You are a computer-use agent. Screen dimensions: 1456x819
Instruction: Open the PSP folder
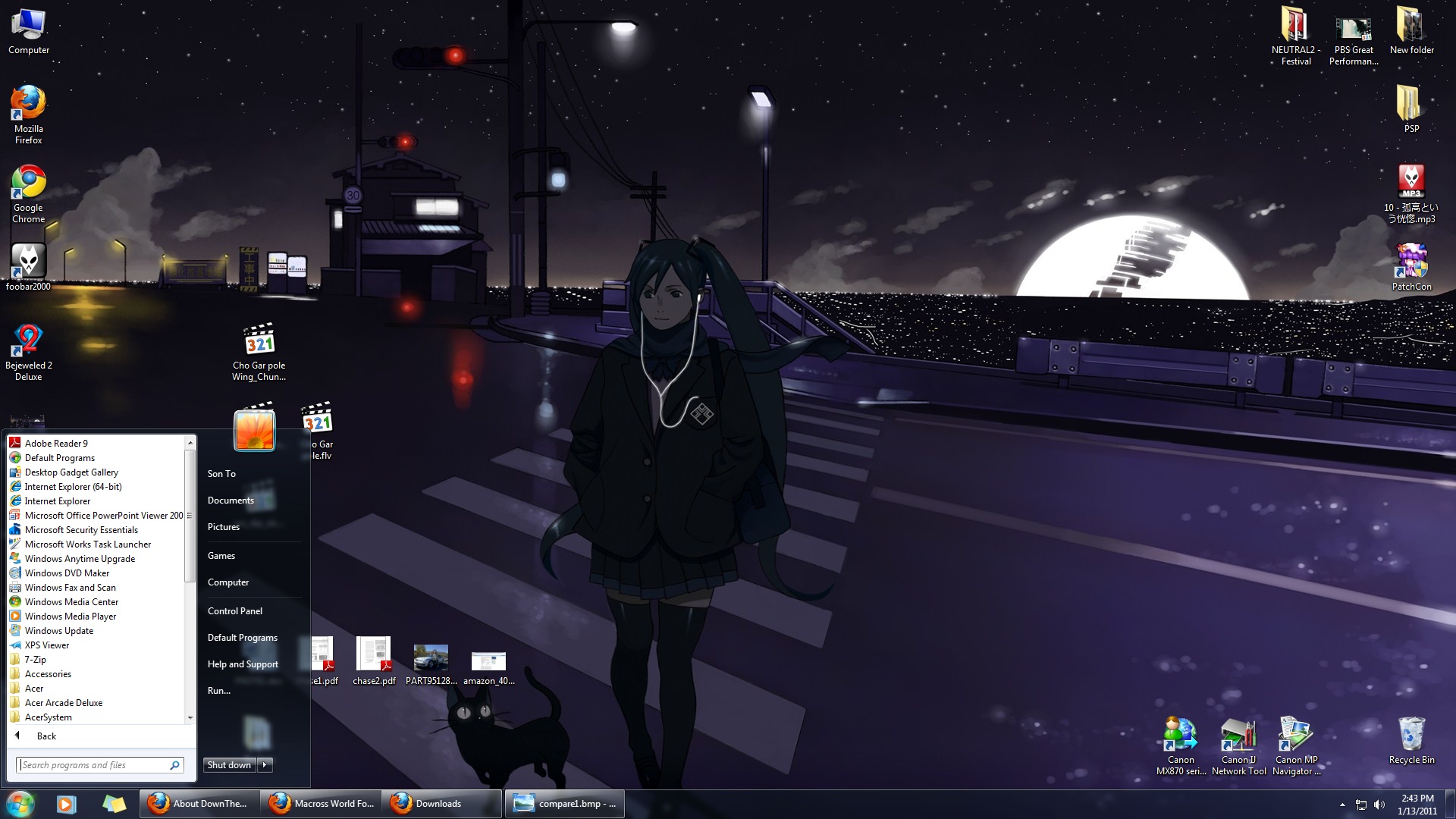(1411, 109)
